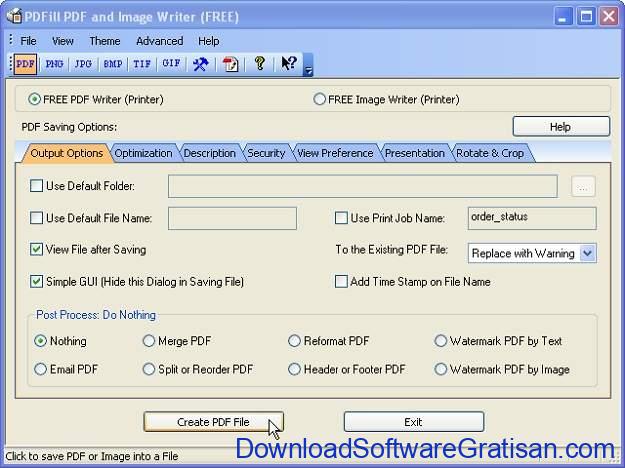Viewport: 625px width, 468px height.
Task: Toggle View File after Saving checkbox
Action: coord(36,250)
